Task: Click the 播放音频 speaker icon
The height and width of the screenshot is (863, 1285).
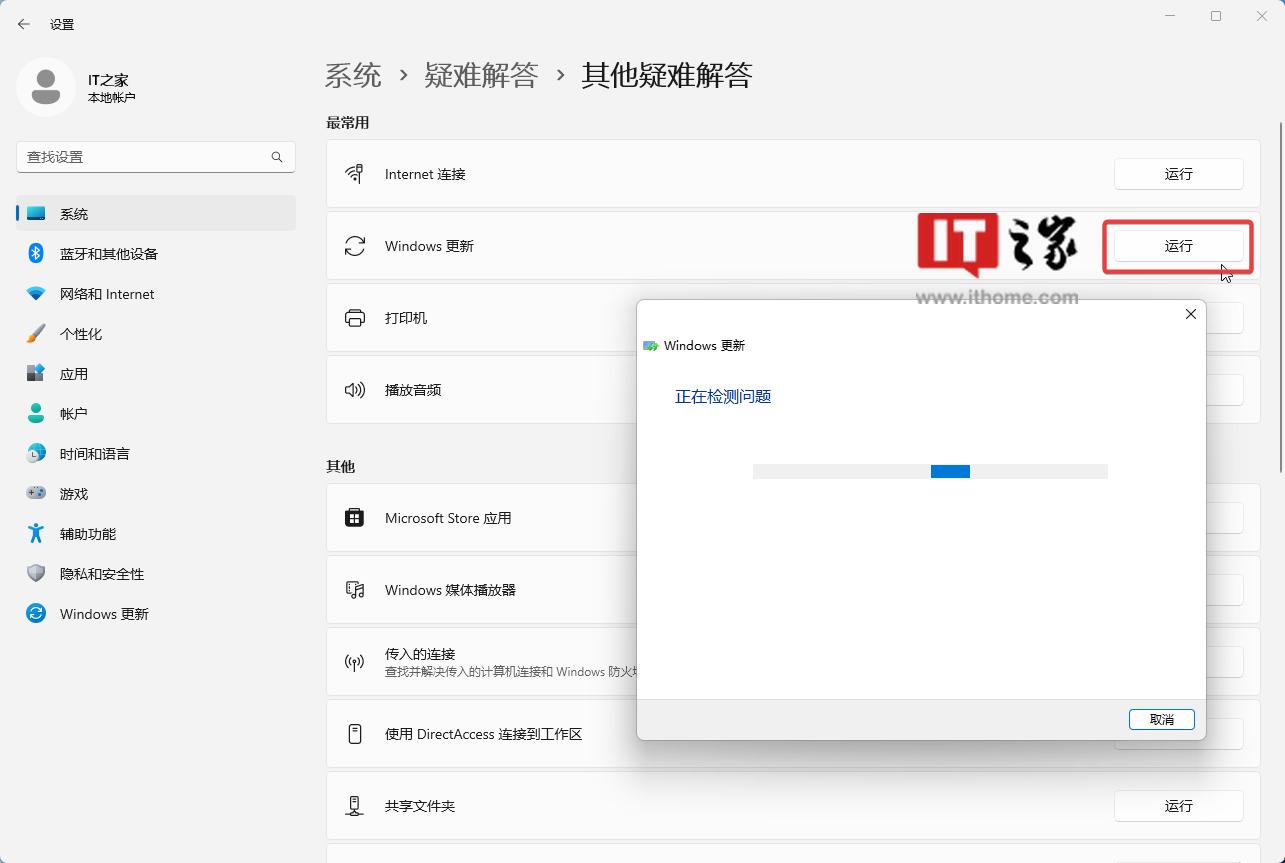Action: pos(355,390)
